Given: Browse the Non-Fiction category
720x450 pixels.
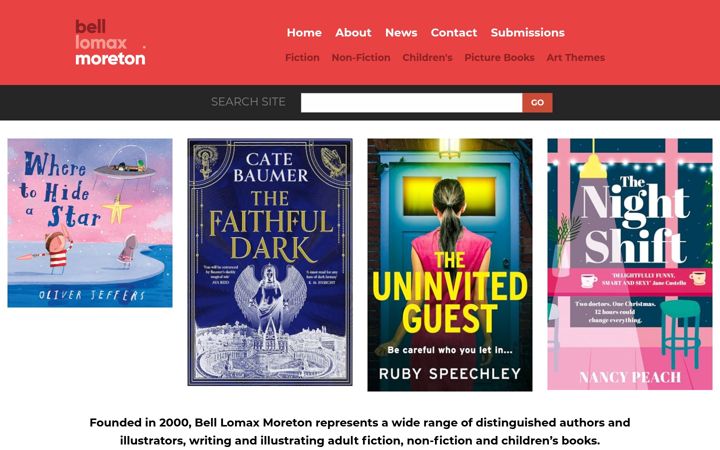Looking at the screenshot, I should pyautogui.click(x=361, y=57).
